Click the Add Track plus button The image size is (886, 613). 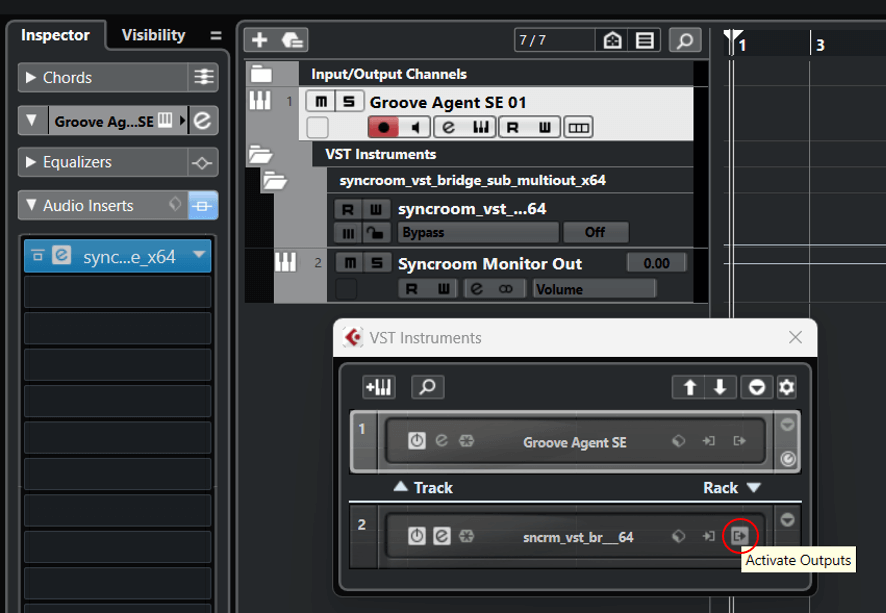pyautogui.click(x=260, y=40)
